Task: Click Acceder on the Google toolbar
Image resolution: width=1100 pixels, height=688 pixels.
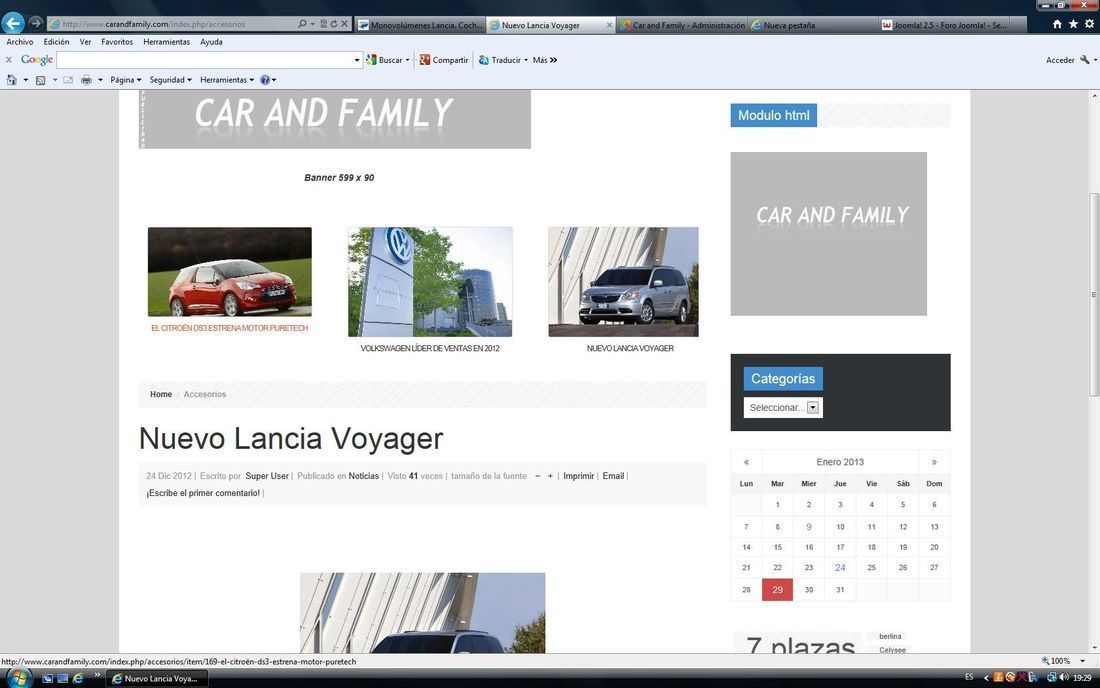Action: click(1060, 60)
